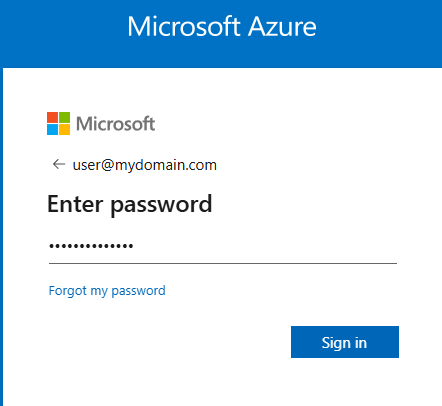This screenshot has width=442, height=406.
Task: Click the gray Microsoft wordmark text
Action: [x=115, y=124]
